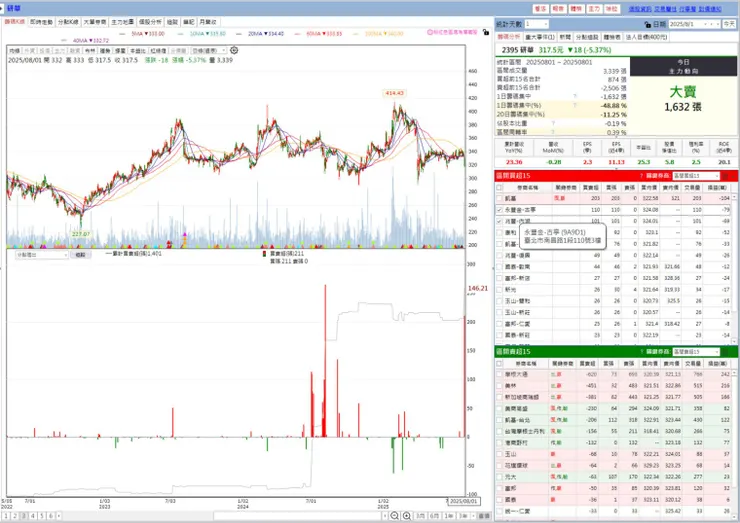Open the 重大事件(1) tab
The image size is (740, 523).
[x=540, y=37]
